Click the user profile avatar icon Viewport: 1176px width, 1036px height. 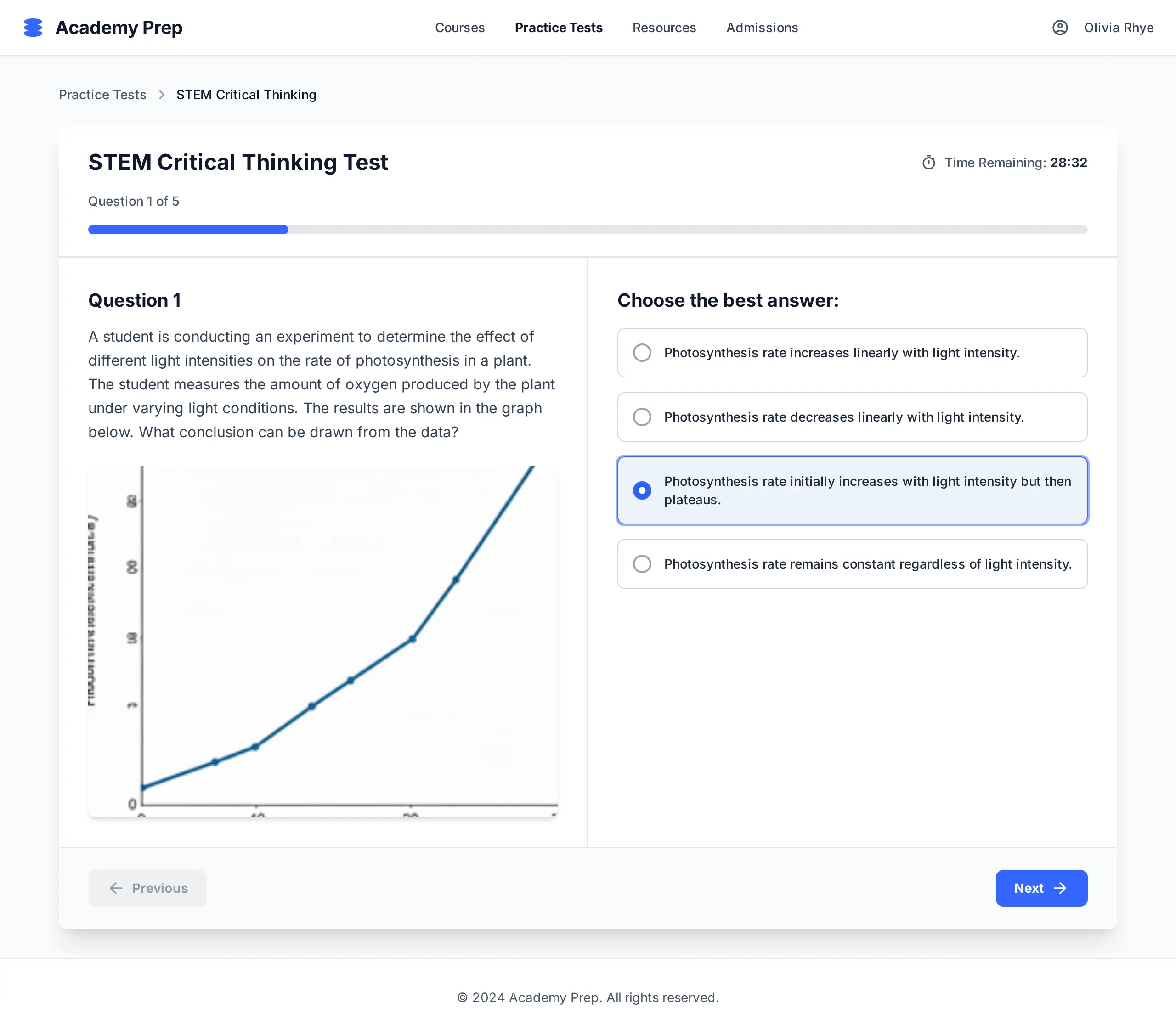pos(1060,28)
